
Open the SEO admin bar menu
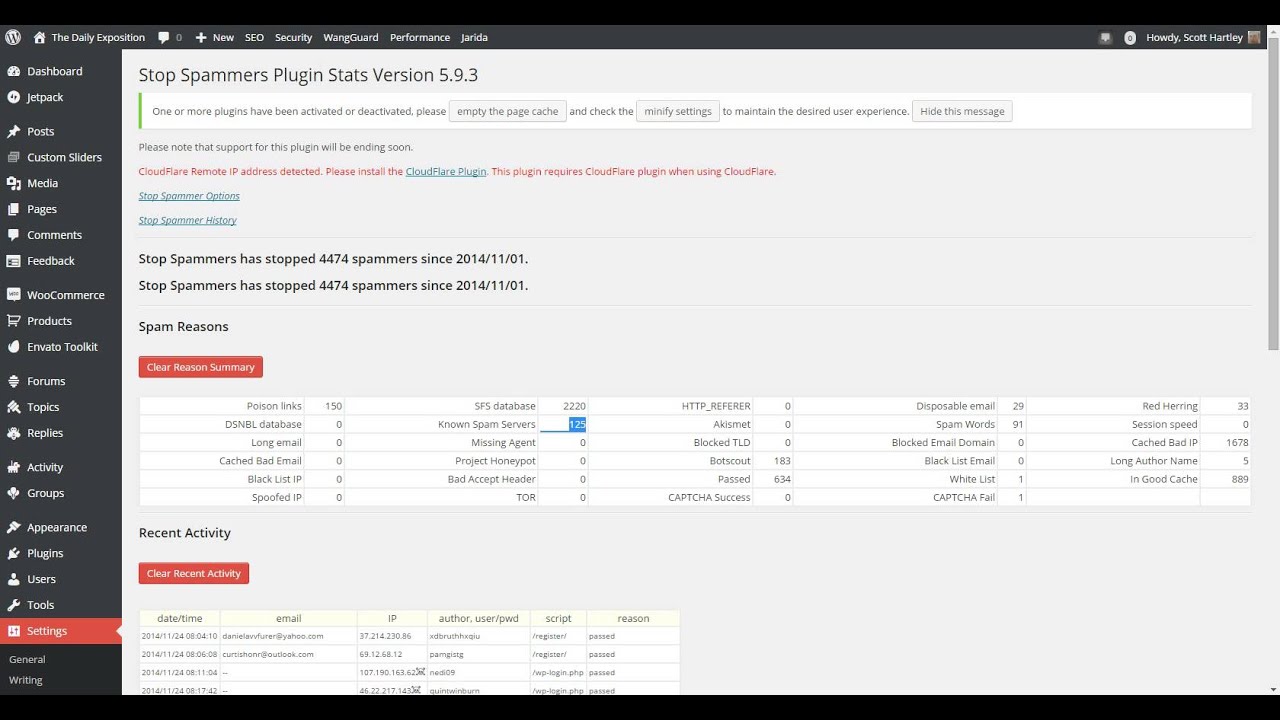(255, 37)
